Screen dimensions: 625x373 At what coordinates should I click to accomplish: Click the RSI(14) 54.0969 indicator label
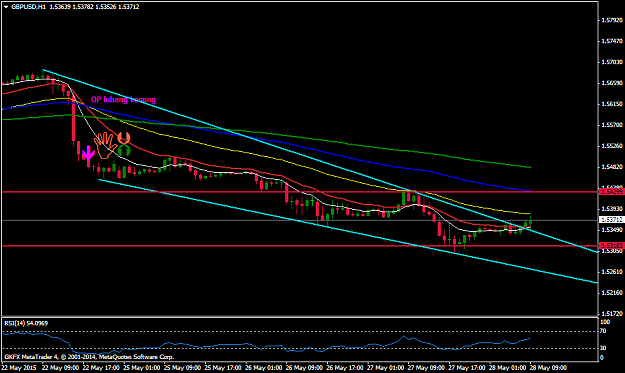click(x=26, y=323)
